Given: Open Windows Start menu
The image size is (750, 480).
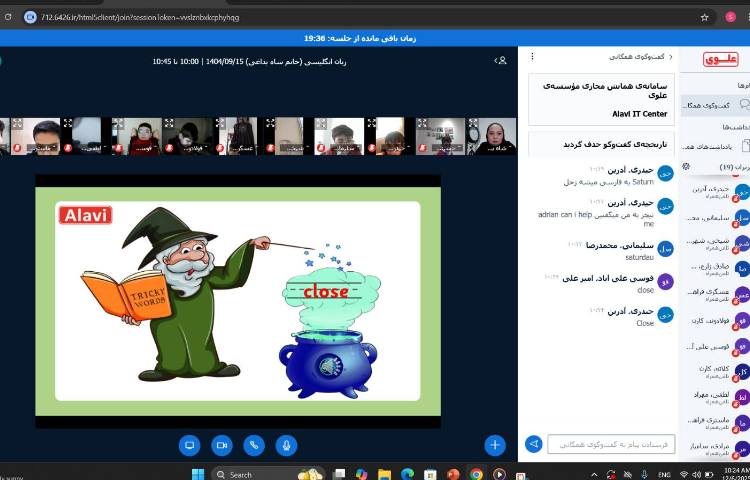Looking at the screenshot, I should [x=197, y=474].
